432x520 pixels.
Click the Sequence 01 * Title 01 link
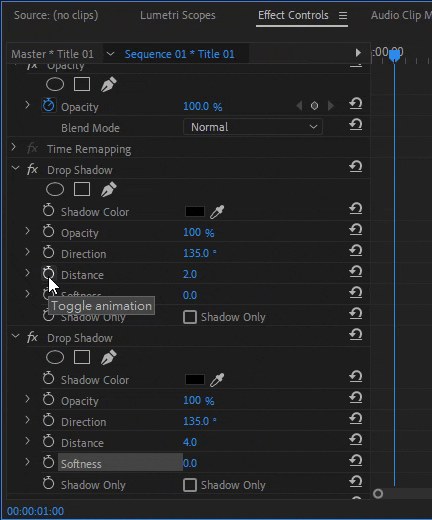click(179, 54)
